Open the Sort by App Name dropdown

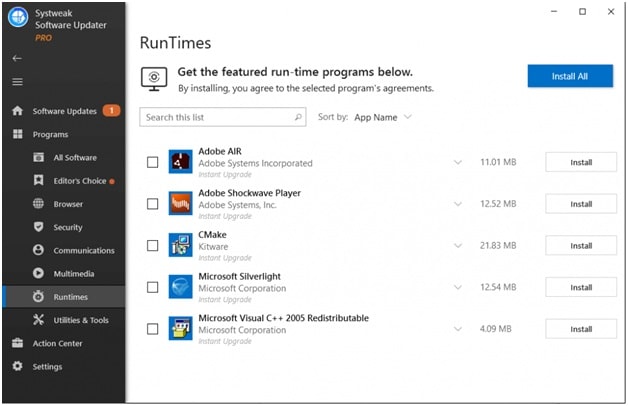pyautogui.click(x=383, y=117)
